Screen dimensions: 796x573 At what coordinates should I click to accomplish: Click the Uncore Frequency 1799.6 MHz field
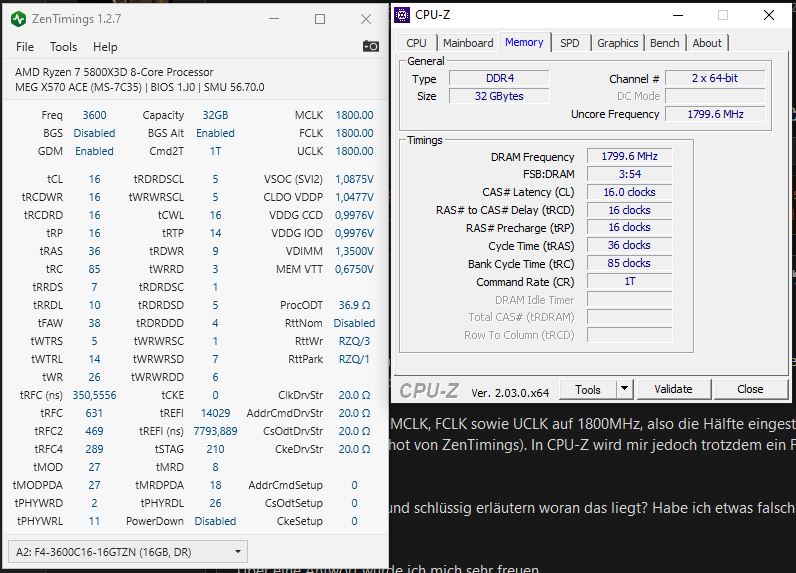click(715, 114)
